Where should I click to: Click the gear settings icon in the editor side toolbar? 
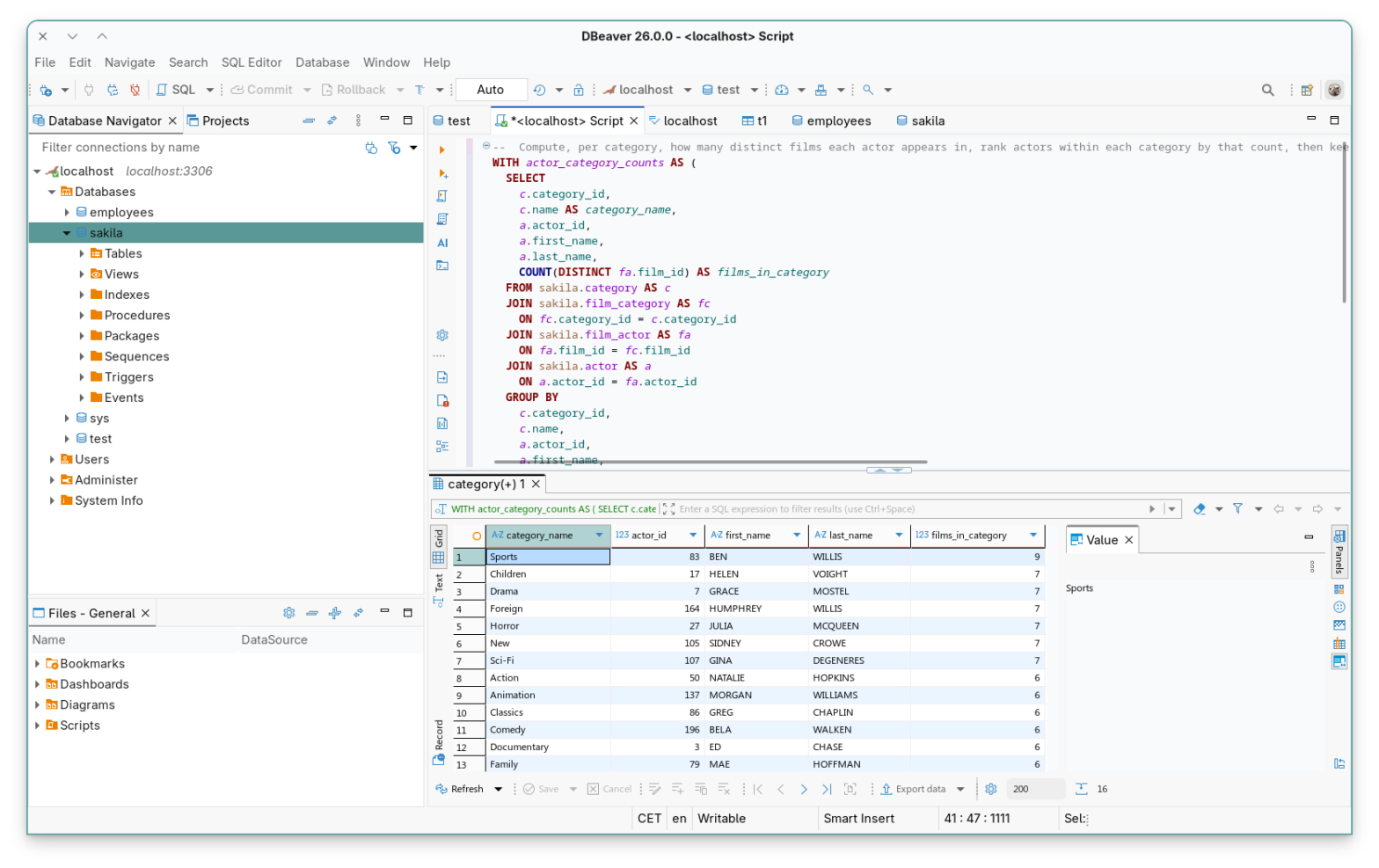pyautogui.click(x=442, y=335)
